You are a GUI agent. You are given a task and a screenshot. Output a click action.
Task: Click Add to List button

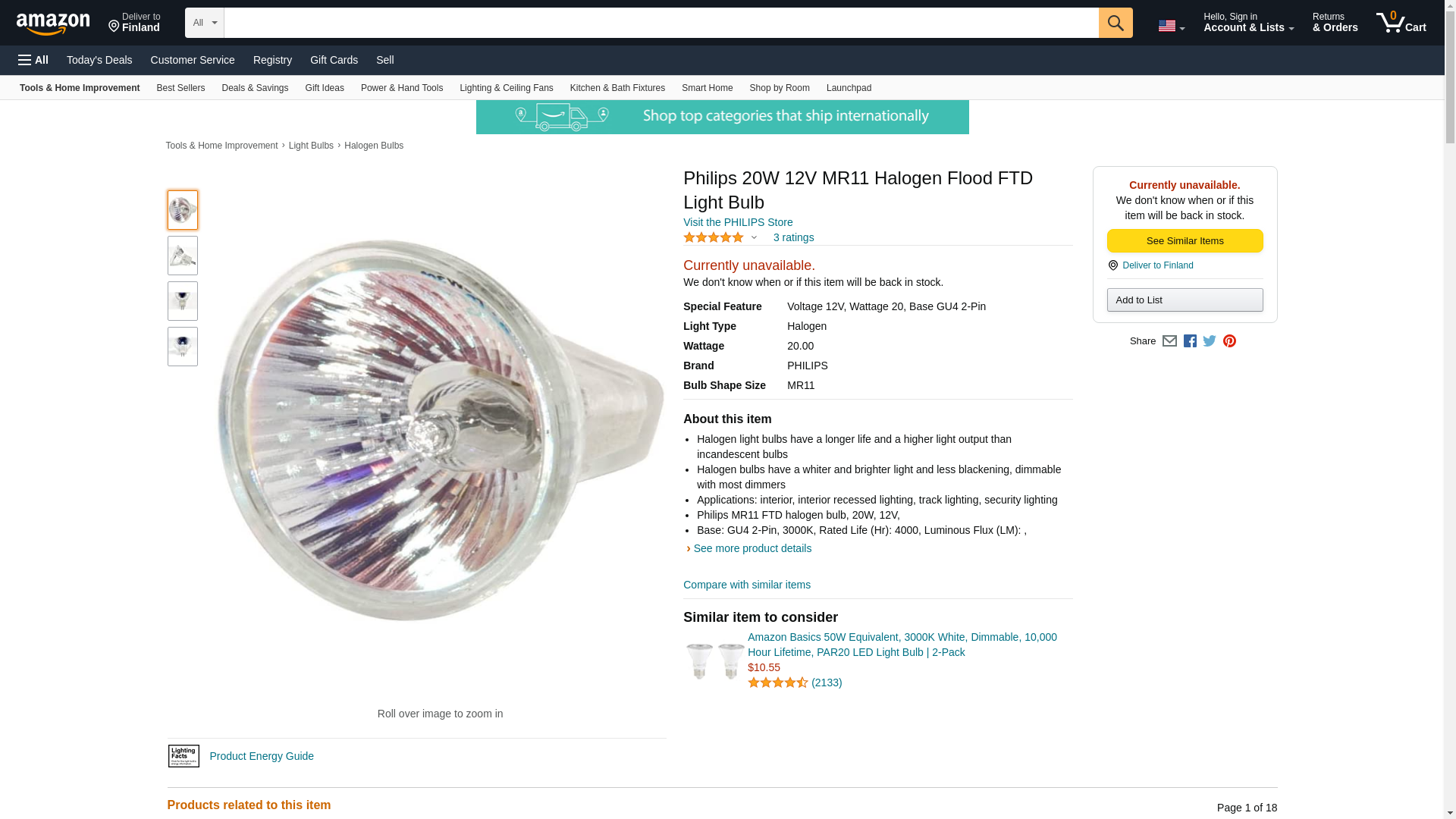[1185, 300]
